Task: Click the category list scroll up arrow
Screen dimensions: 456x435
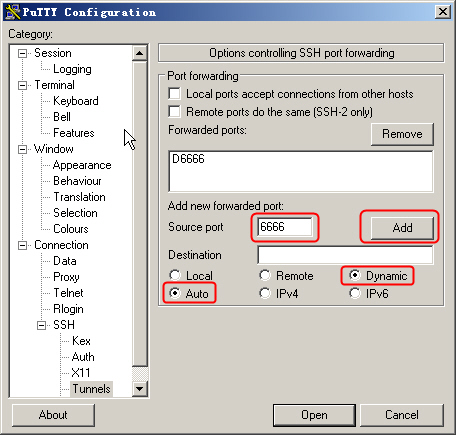Action: point(139,53)
